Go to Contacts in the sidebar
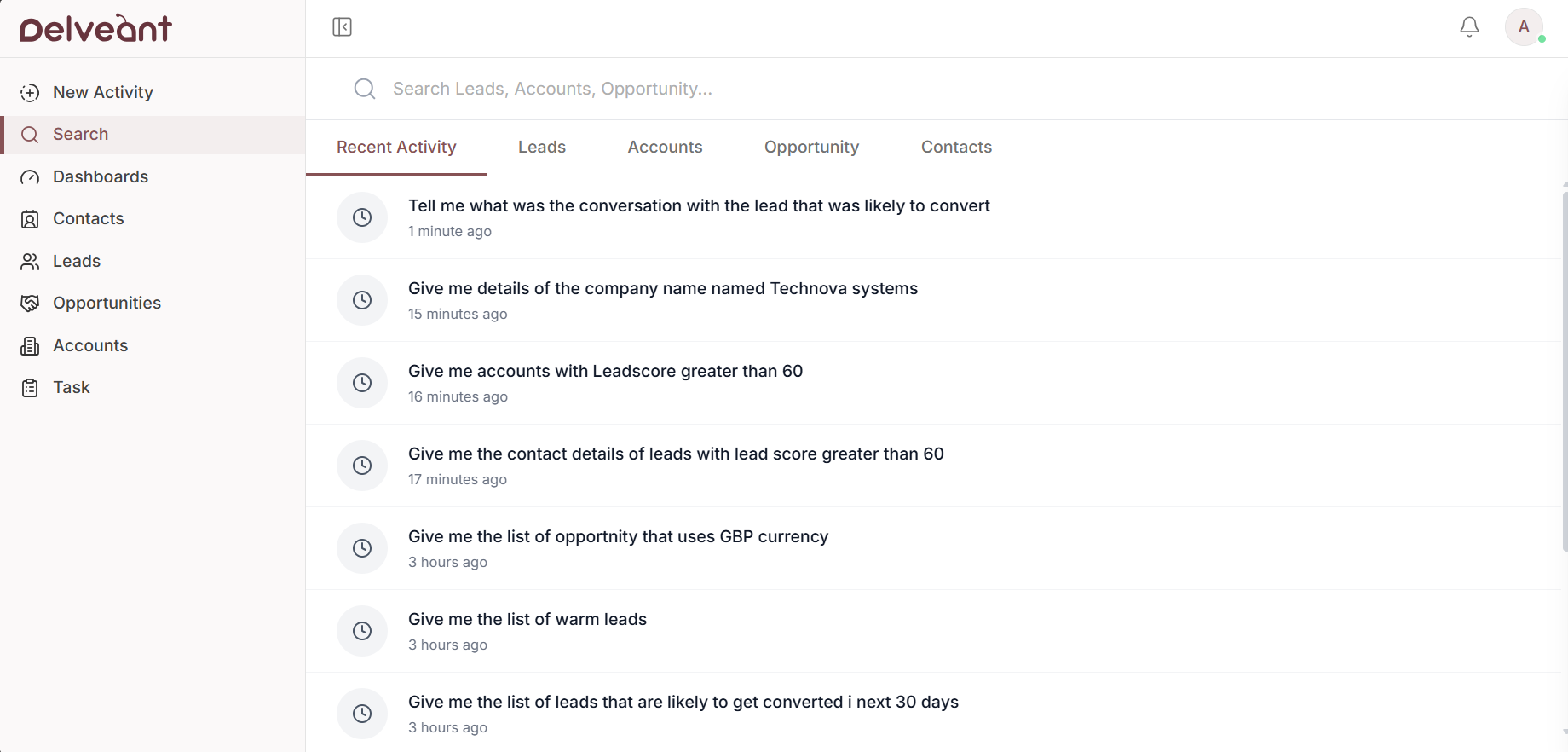Image resolution: width=1568 pixels, height=752 pixels. 88,219
